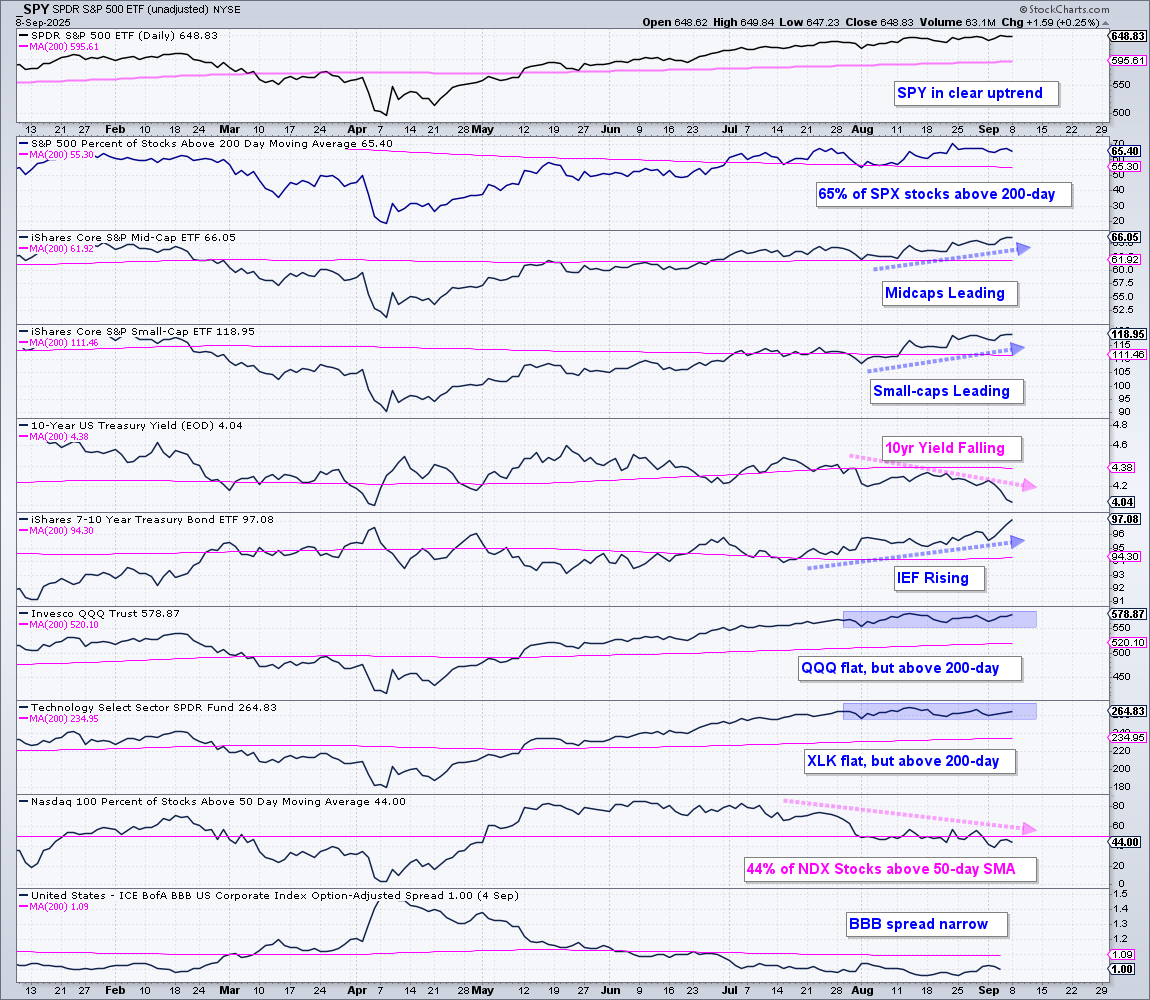Screen dimensions: 1150x1000
Task: Select the 'BBB spread narrow' annotation
Action: coord(926,924)
